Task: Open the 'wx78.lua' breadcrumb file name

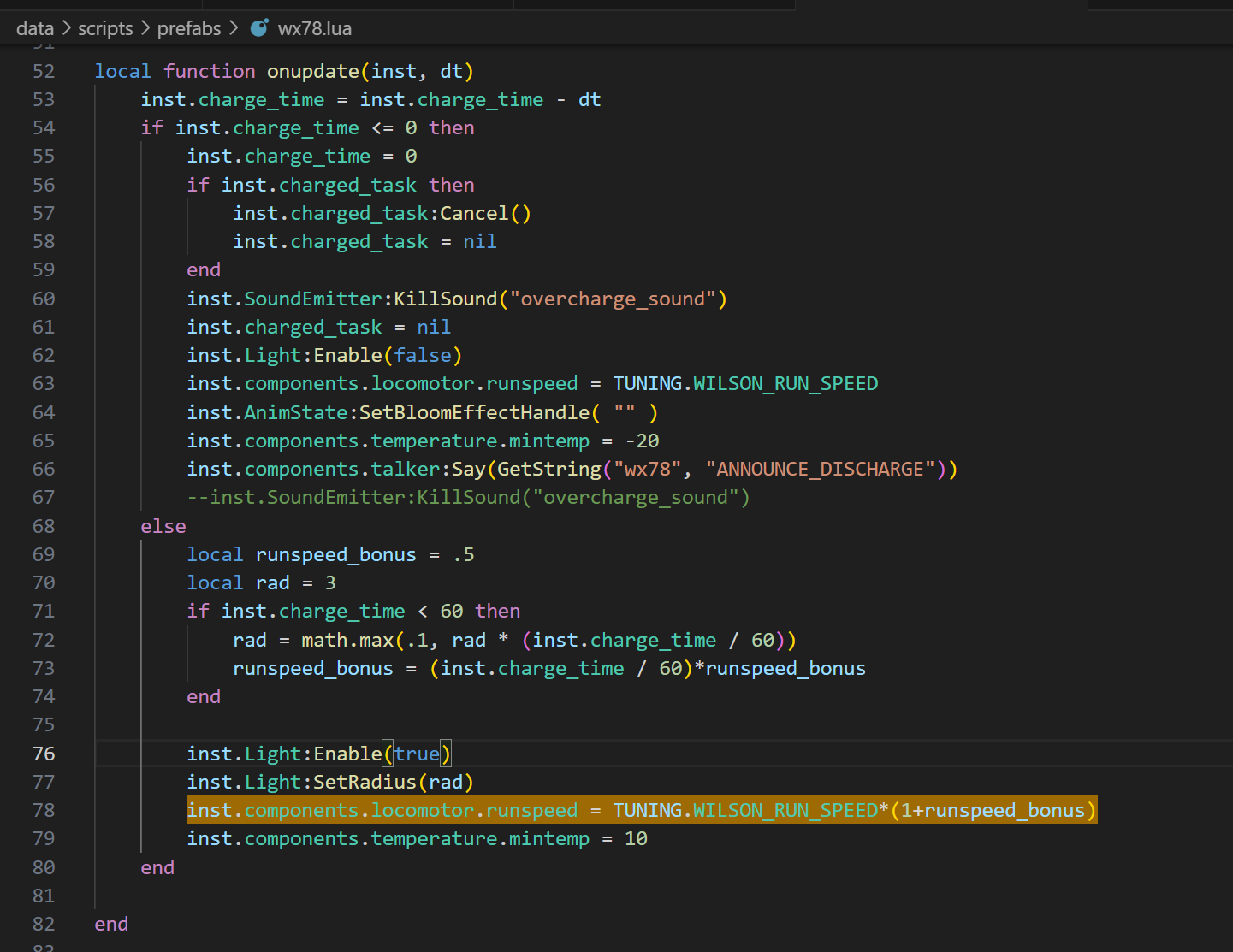Action: pos(315,28)
